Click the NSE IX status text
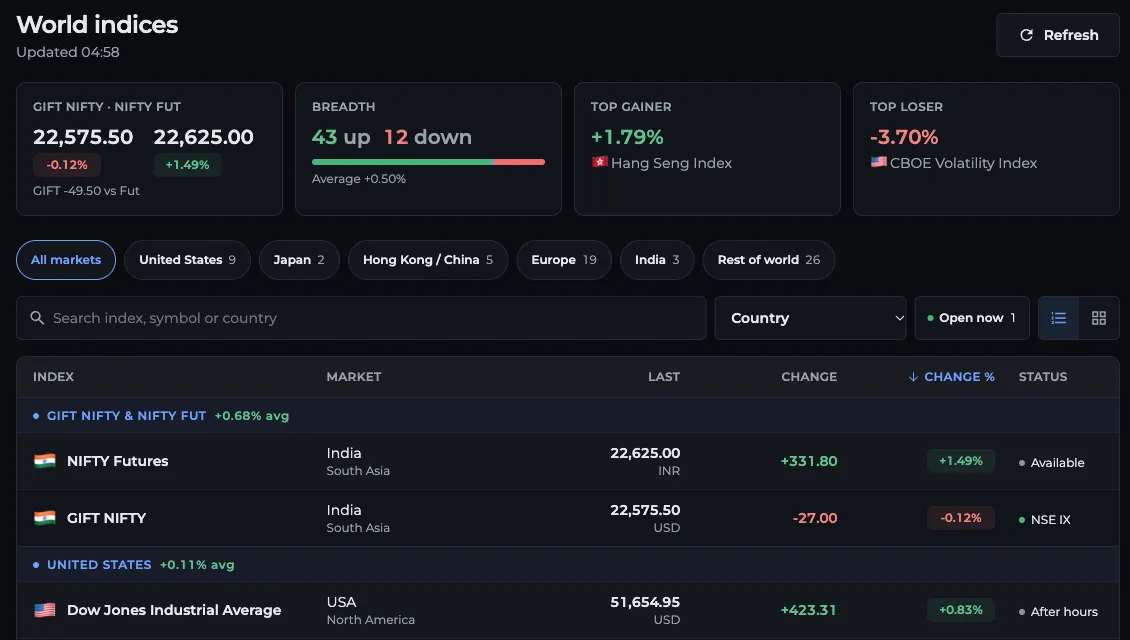 tap(1050, 520)
